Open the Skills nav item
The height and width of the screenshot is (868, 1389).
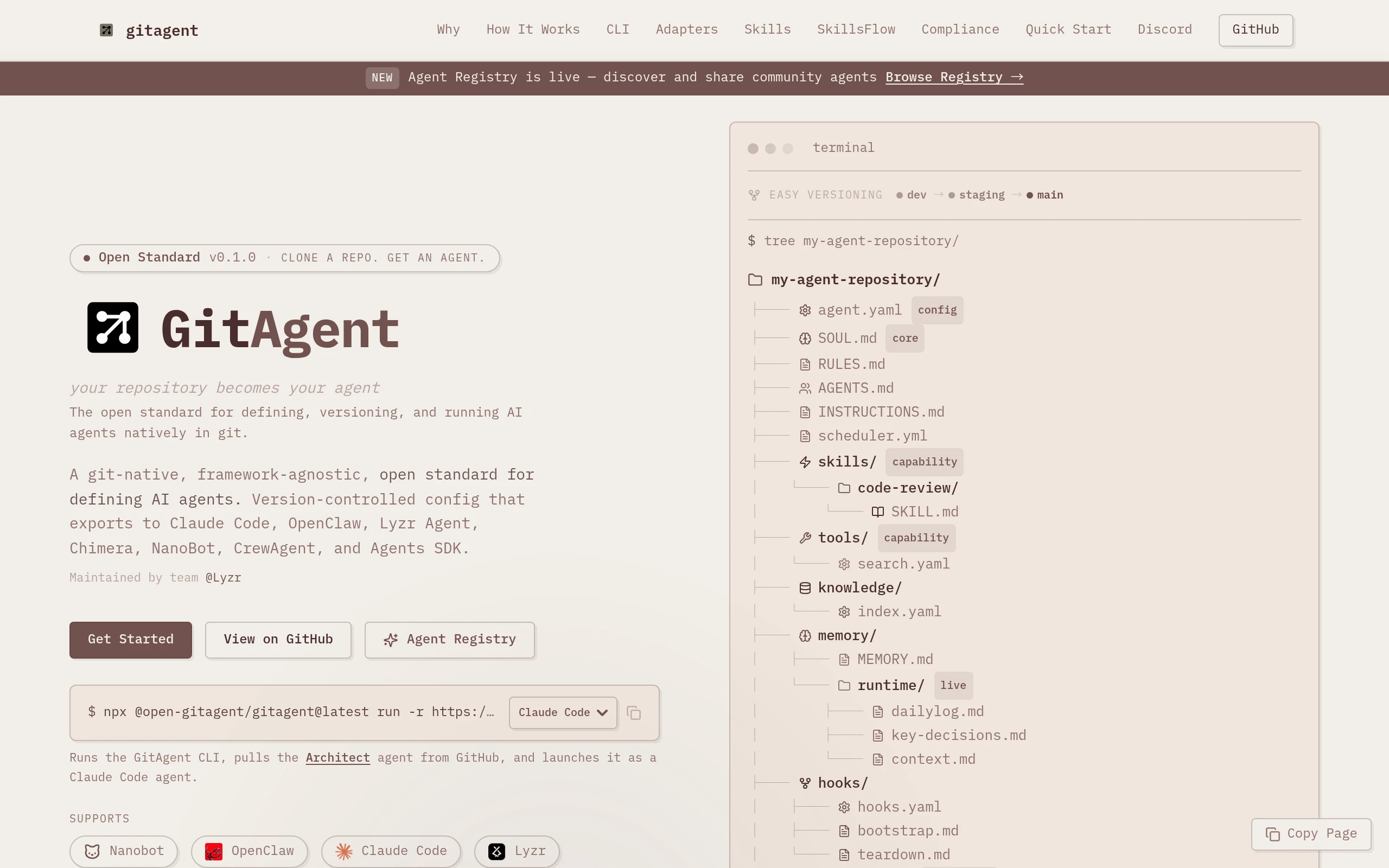(x=767, y=30)
